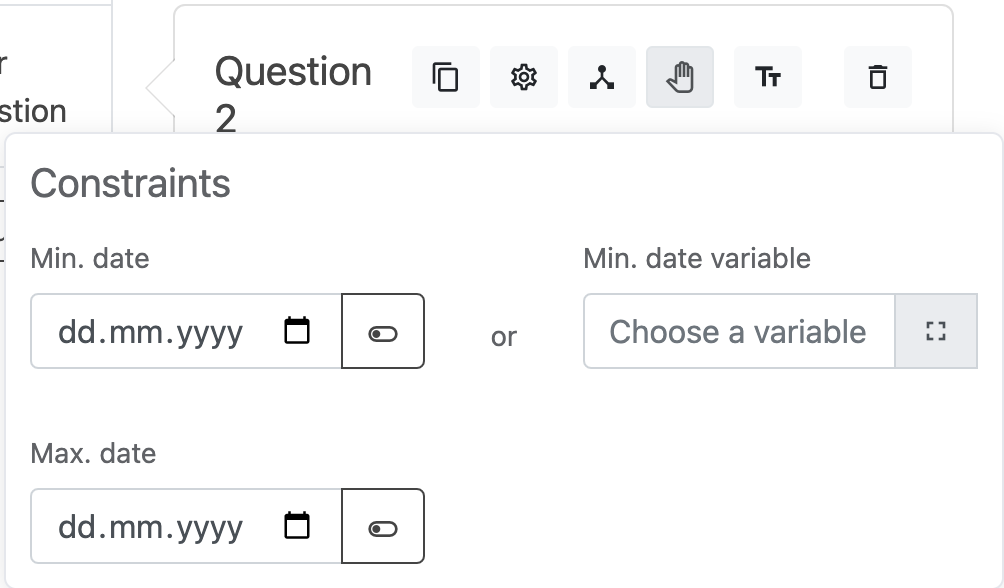Select the Min. date variable label
Image resolution: width=1004 pixels, height=588 pixels.
coord(697,258)
